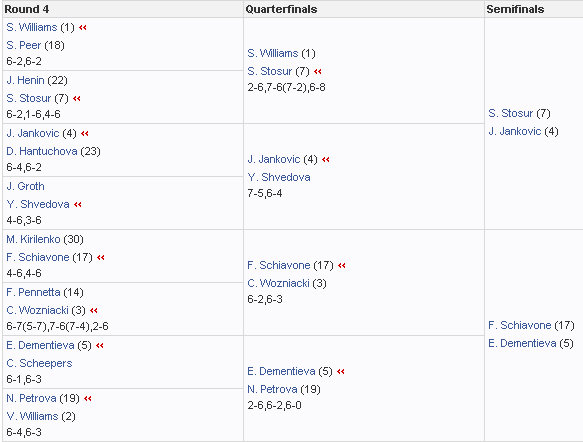Open the V. Williams player link

[32, 416]
